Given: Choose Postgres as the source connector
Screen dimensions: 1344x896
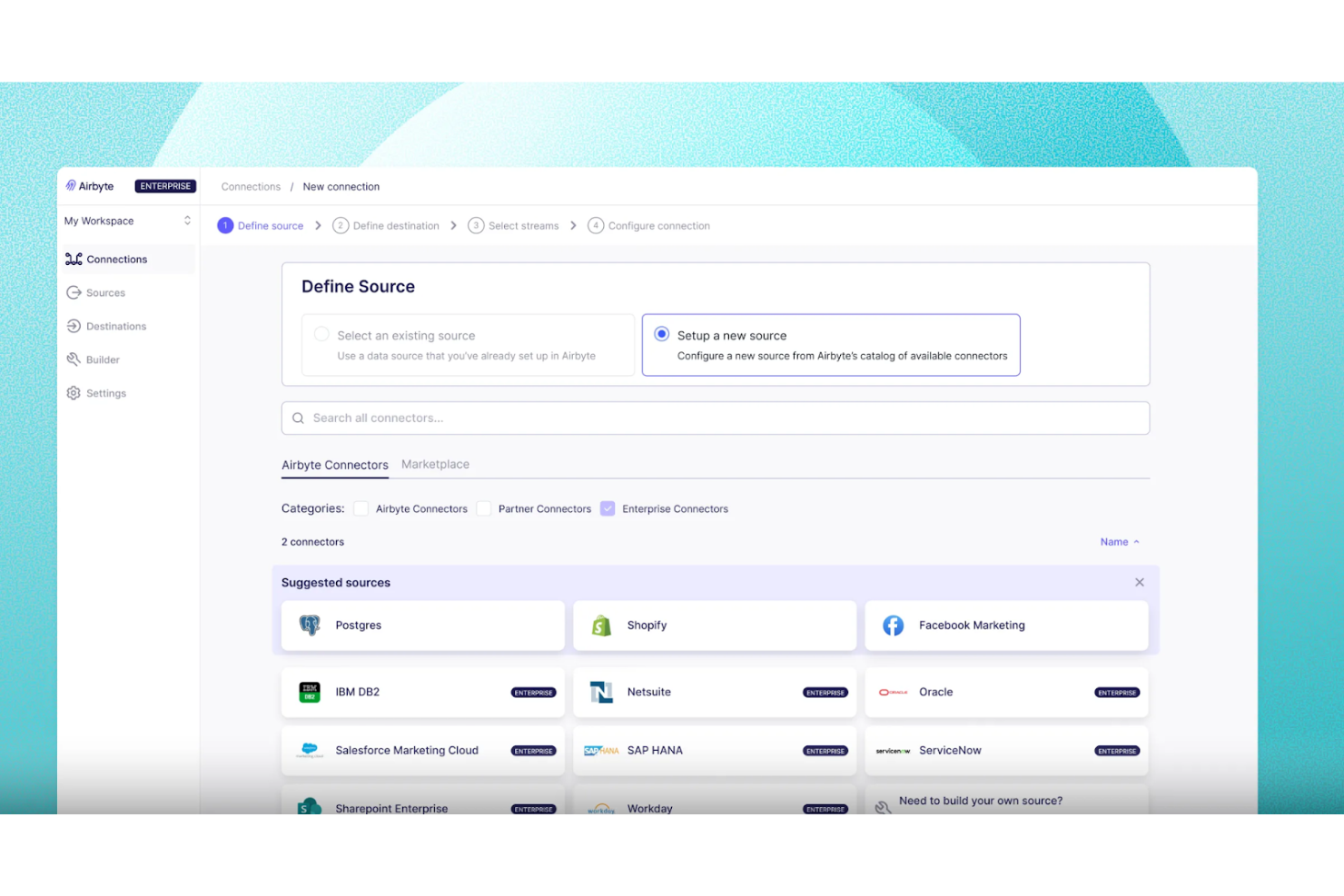Looking at the screenshot, I should tap(422, 625).
